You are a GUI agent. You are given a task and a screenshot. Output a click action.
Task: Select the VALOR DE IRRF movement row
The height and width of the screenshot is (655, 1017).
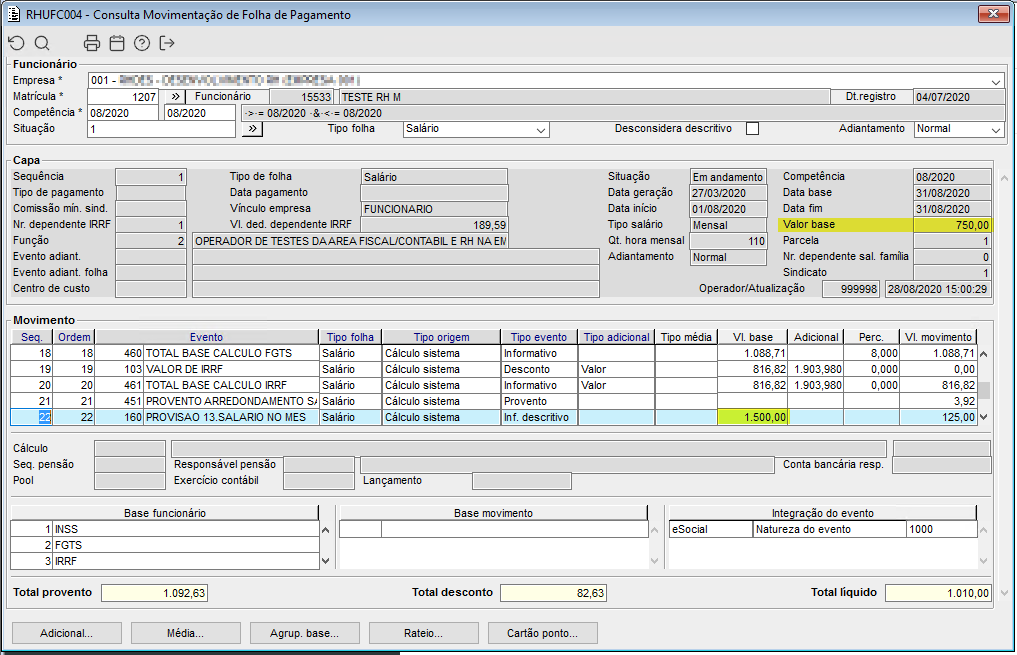(230, 369)
